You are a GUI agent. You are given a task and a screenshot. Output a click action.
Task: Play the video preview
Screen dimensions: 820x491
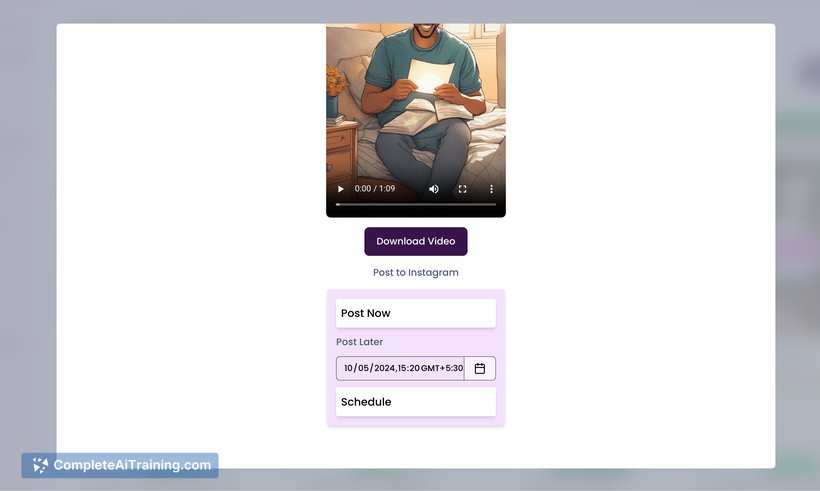click(x=341, y=189)
